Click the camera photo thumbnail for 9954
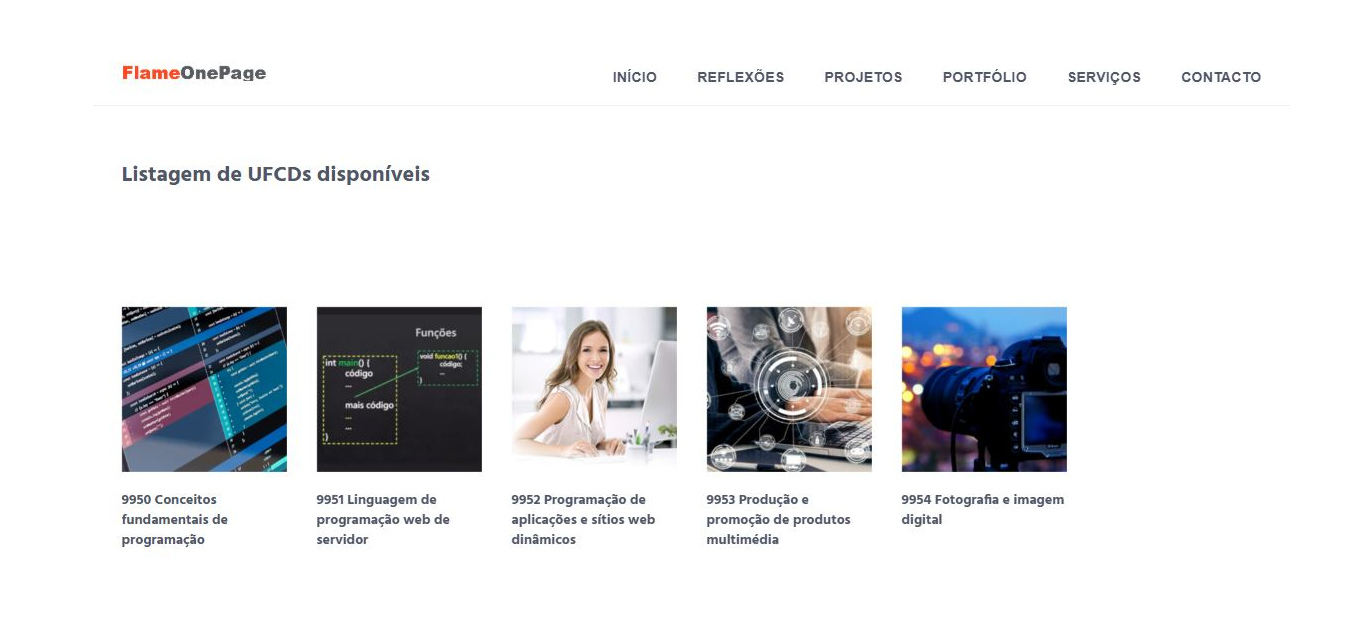1351x642 pixels. point(984,389)
